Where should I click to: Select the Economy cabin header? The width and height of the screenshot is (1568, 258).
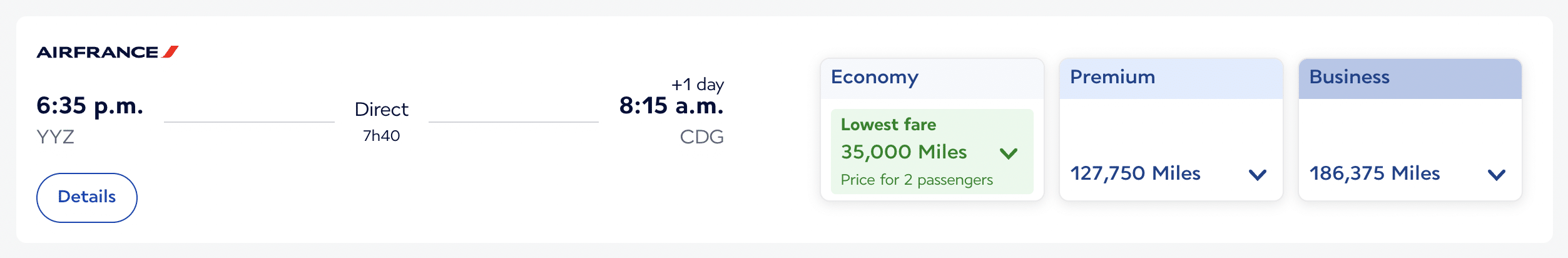[874, 77]
